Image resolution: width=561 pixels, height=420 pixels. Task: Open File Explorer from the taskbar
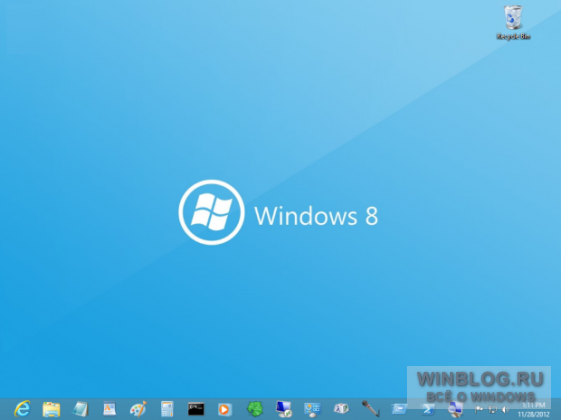click(51, 409)
